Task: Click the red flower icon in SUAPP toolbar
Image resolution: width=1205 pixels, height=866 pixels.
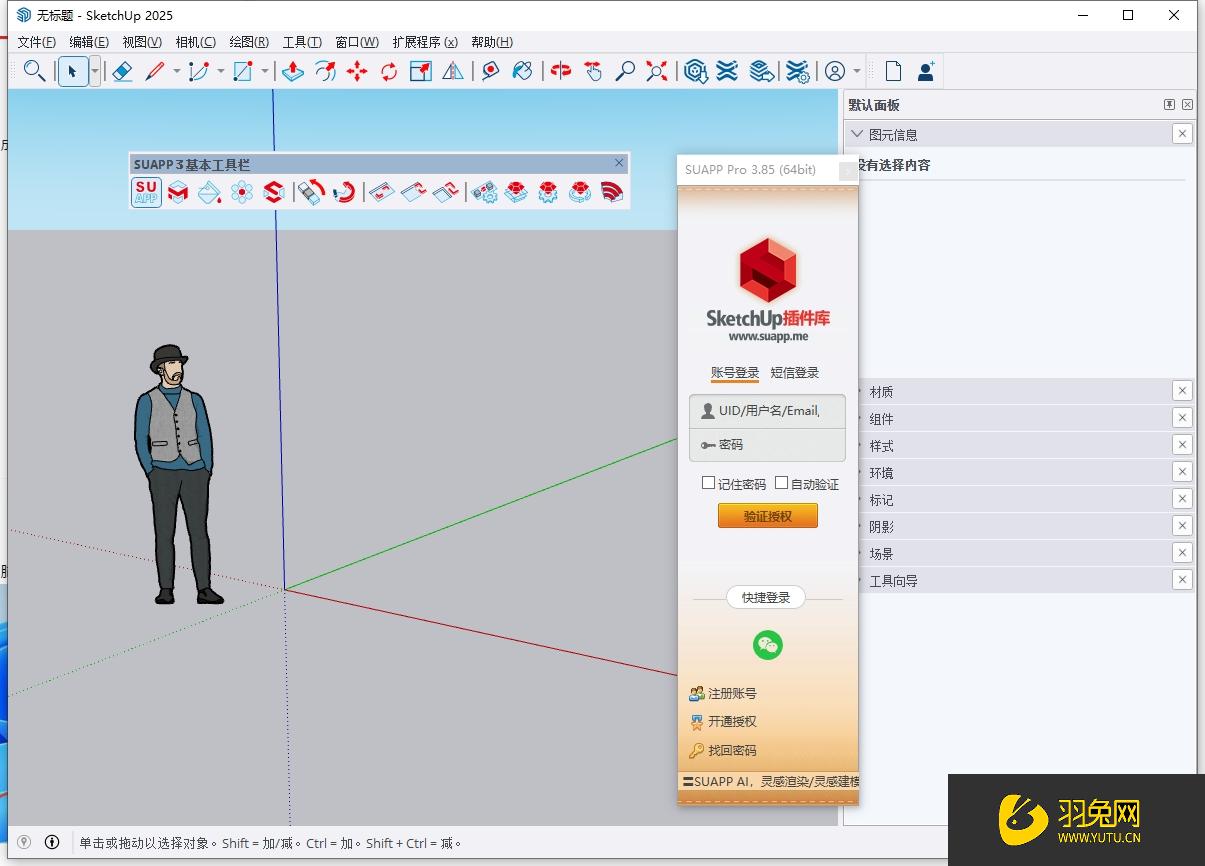Action: [x=241, y=192]
